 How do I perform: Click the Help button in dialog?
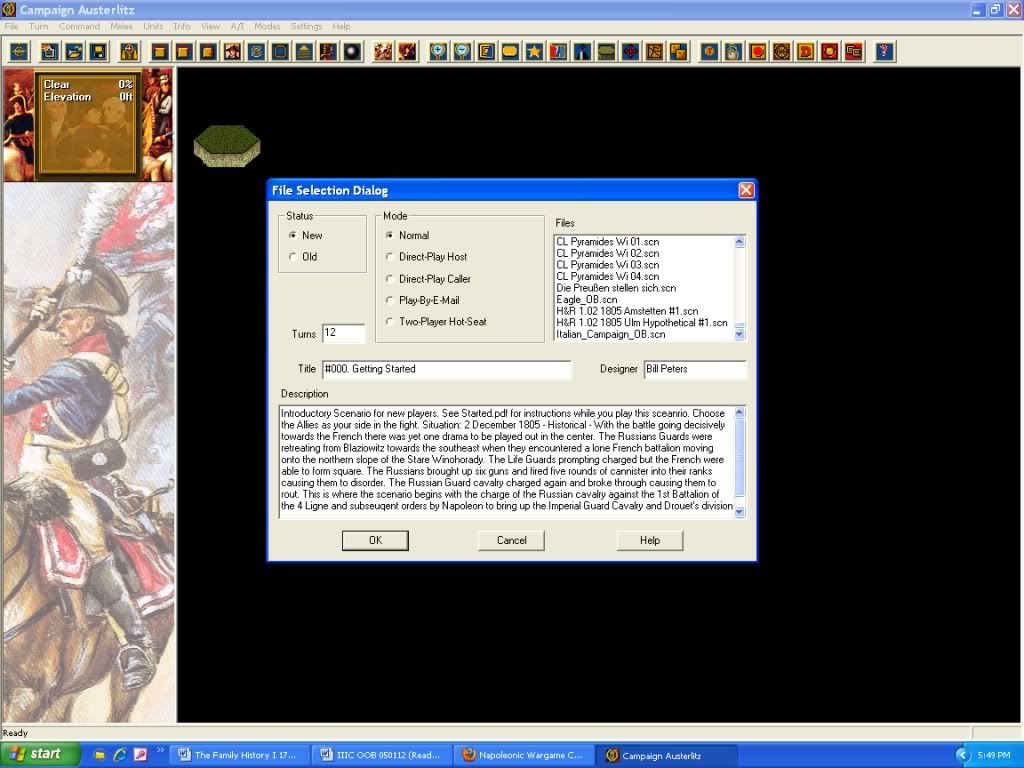point(650,540)
